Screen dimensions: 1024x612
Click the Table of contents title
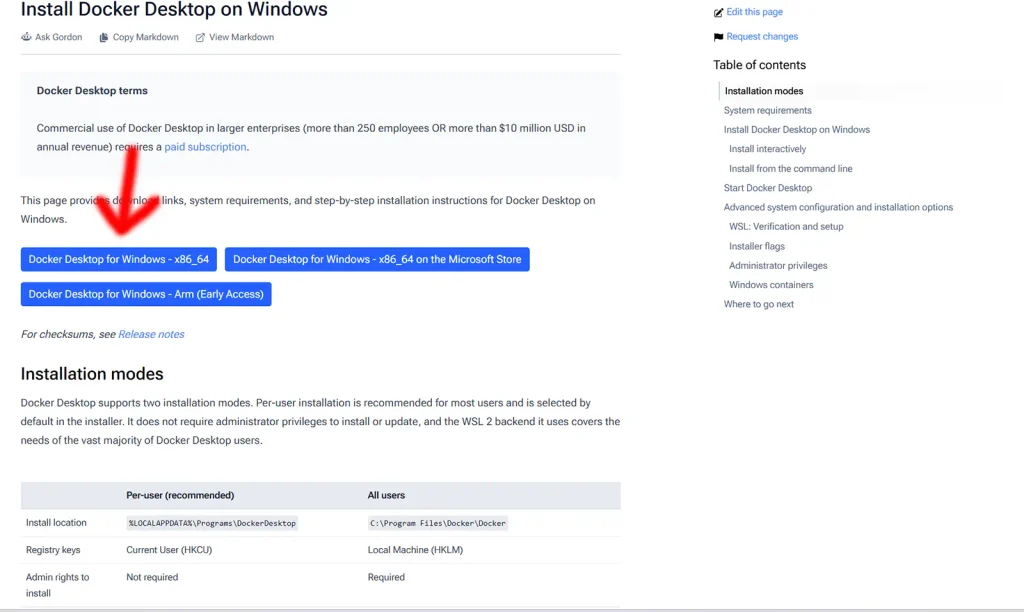pyautogui.click(x=759, y=65)
